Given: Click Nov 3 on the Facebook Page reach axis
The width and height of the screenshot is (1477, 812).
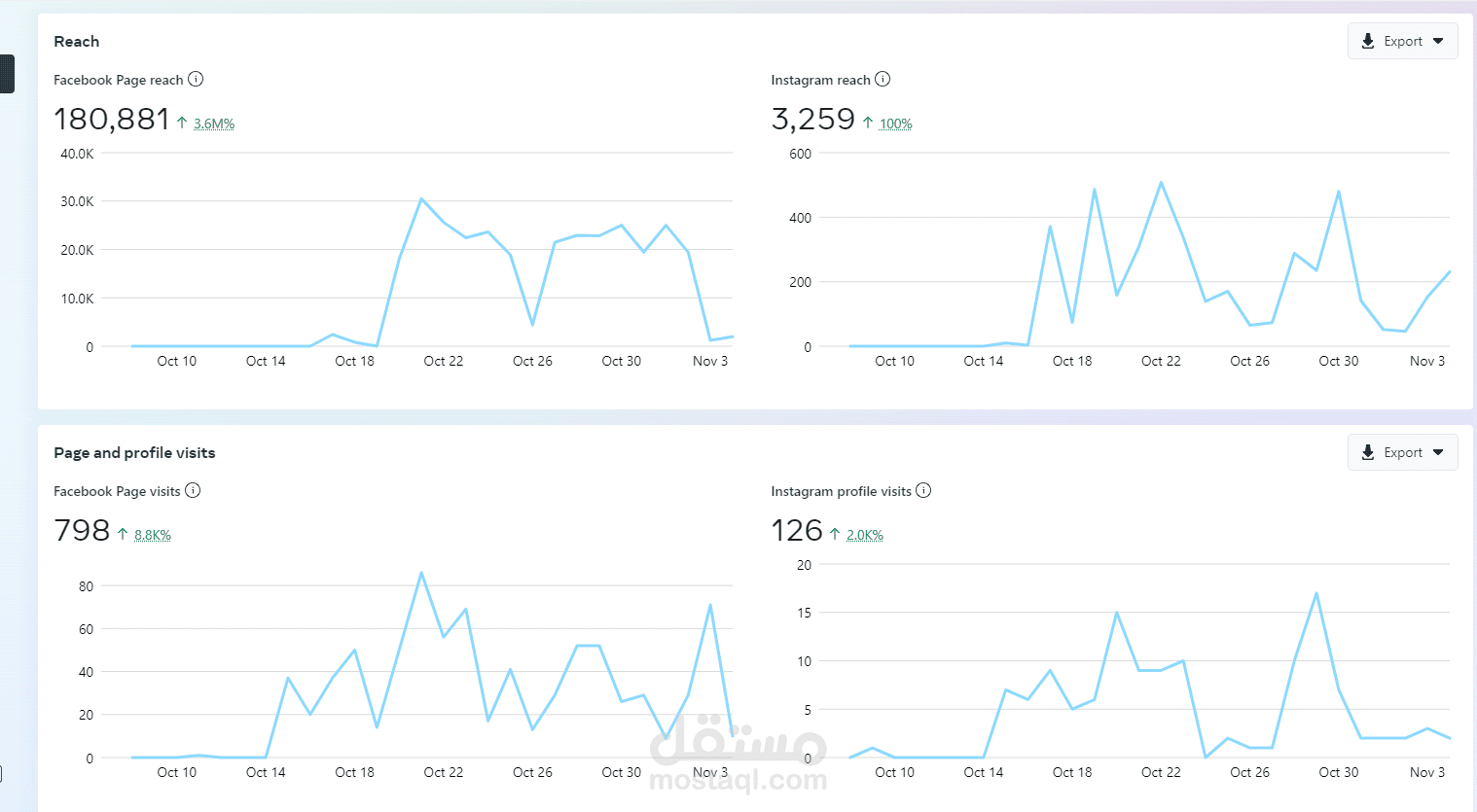Looking at the screenshot, I should point(710,361).
